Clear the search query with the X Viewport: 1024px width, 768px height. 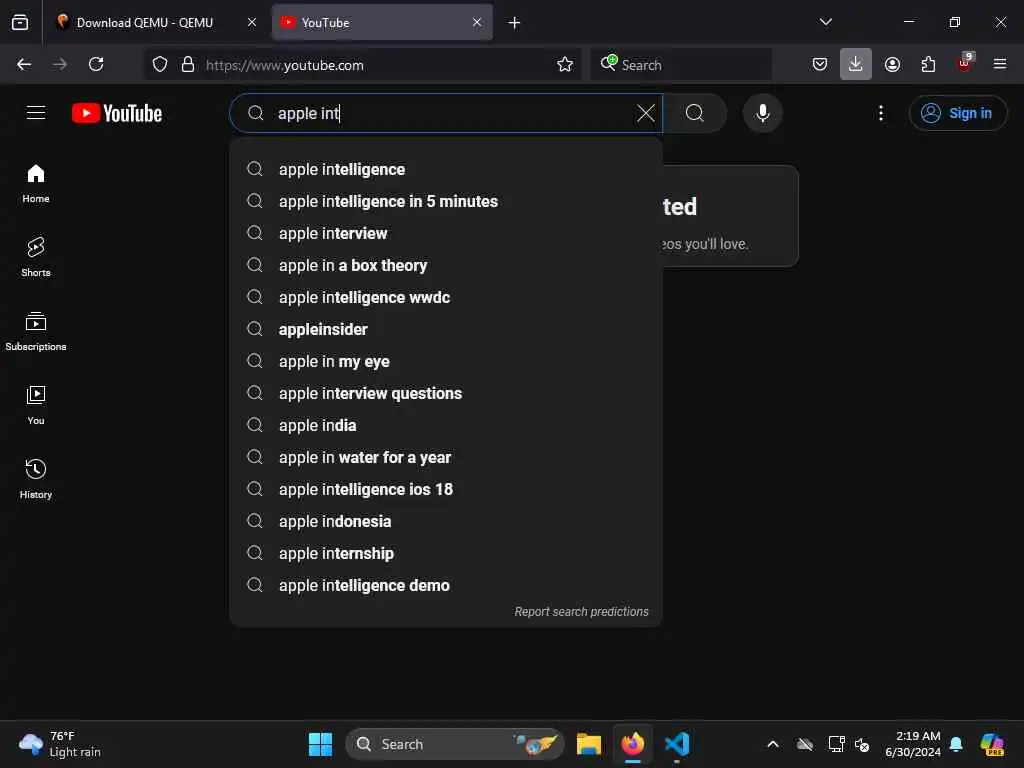tap(645, 113)
